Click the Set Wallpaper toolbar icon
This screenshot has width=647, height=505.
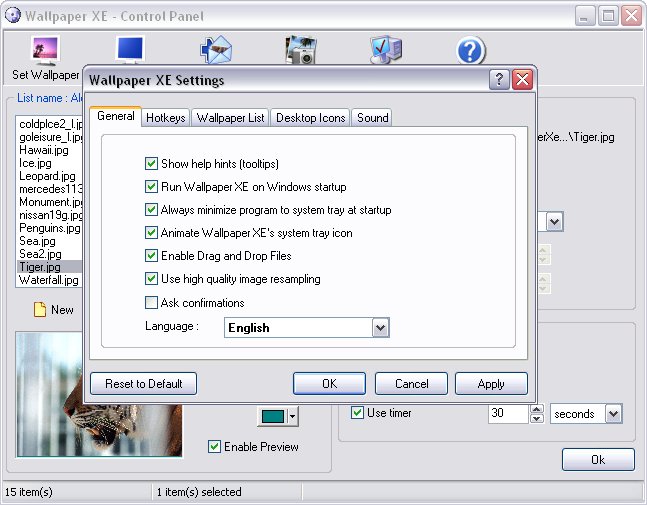(45, 50)
